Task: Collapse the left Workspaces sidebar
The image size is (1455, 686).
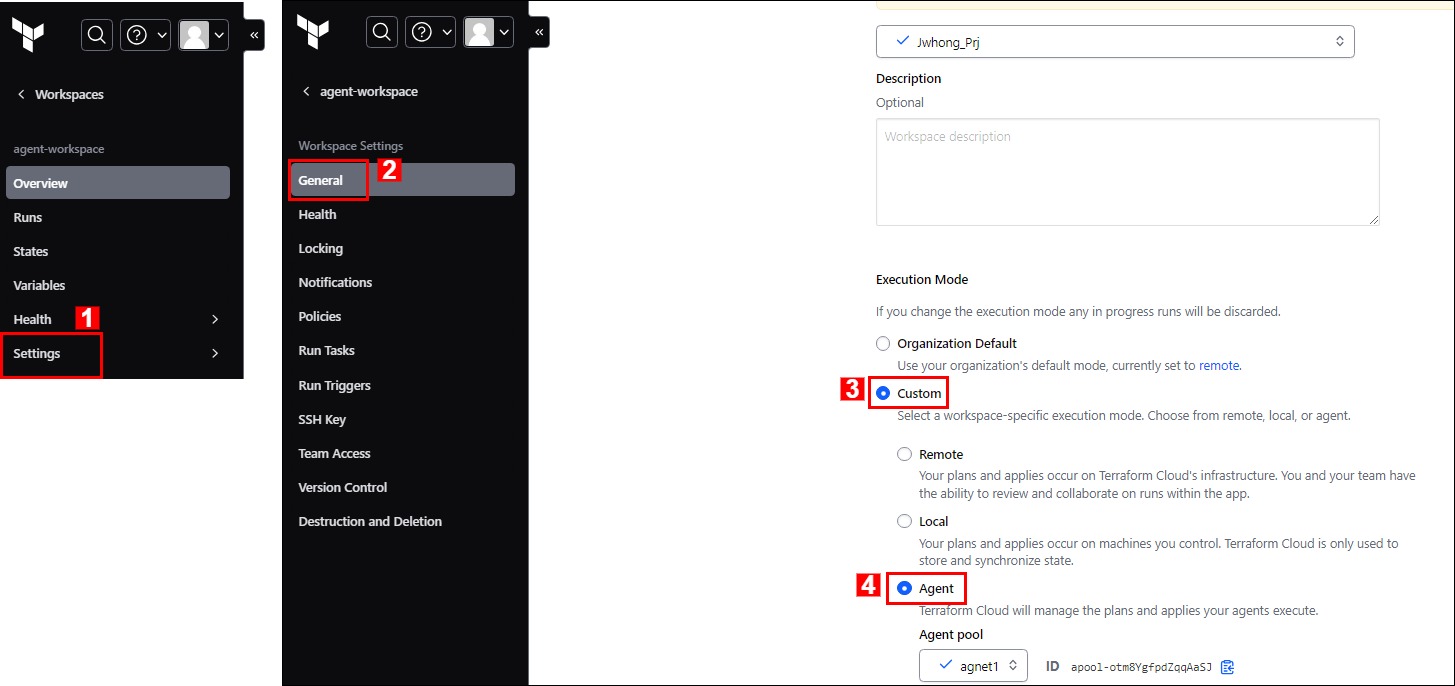Action: 254,35
